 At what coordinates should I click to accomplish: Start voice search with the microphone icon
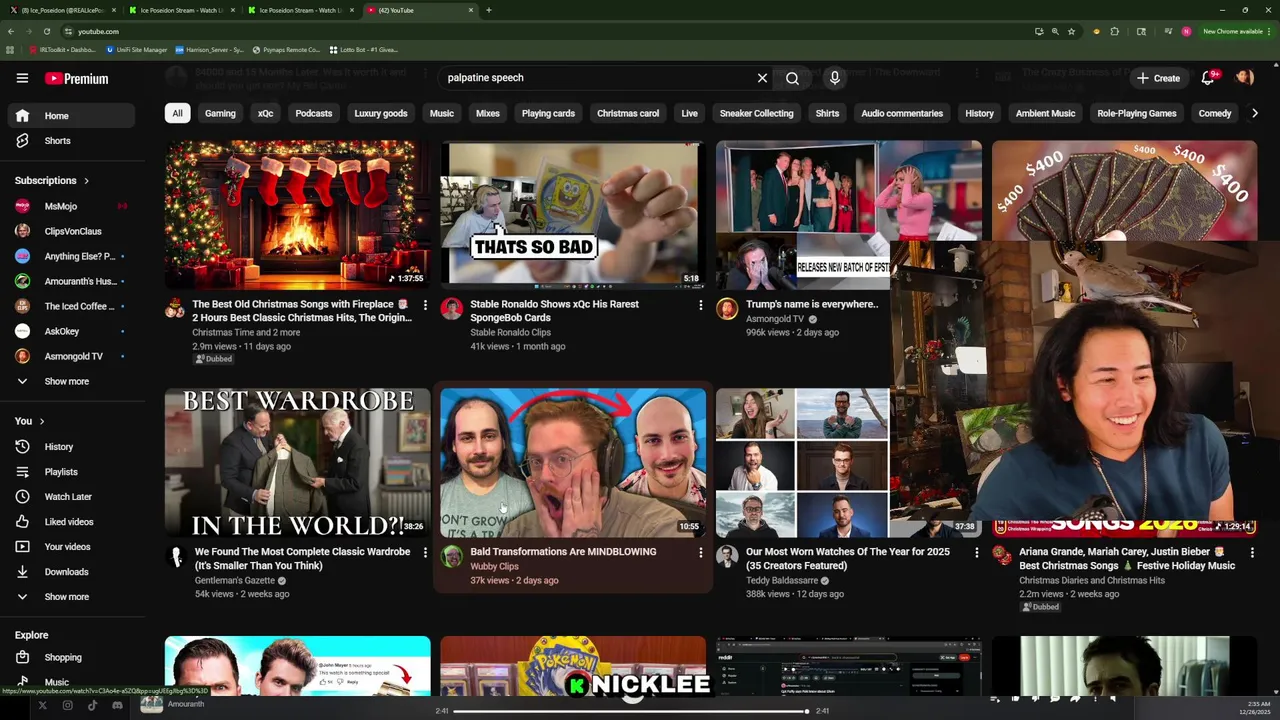click(x=835, y=78)
